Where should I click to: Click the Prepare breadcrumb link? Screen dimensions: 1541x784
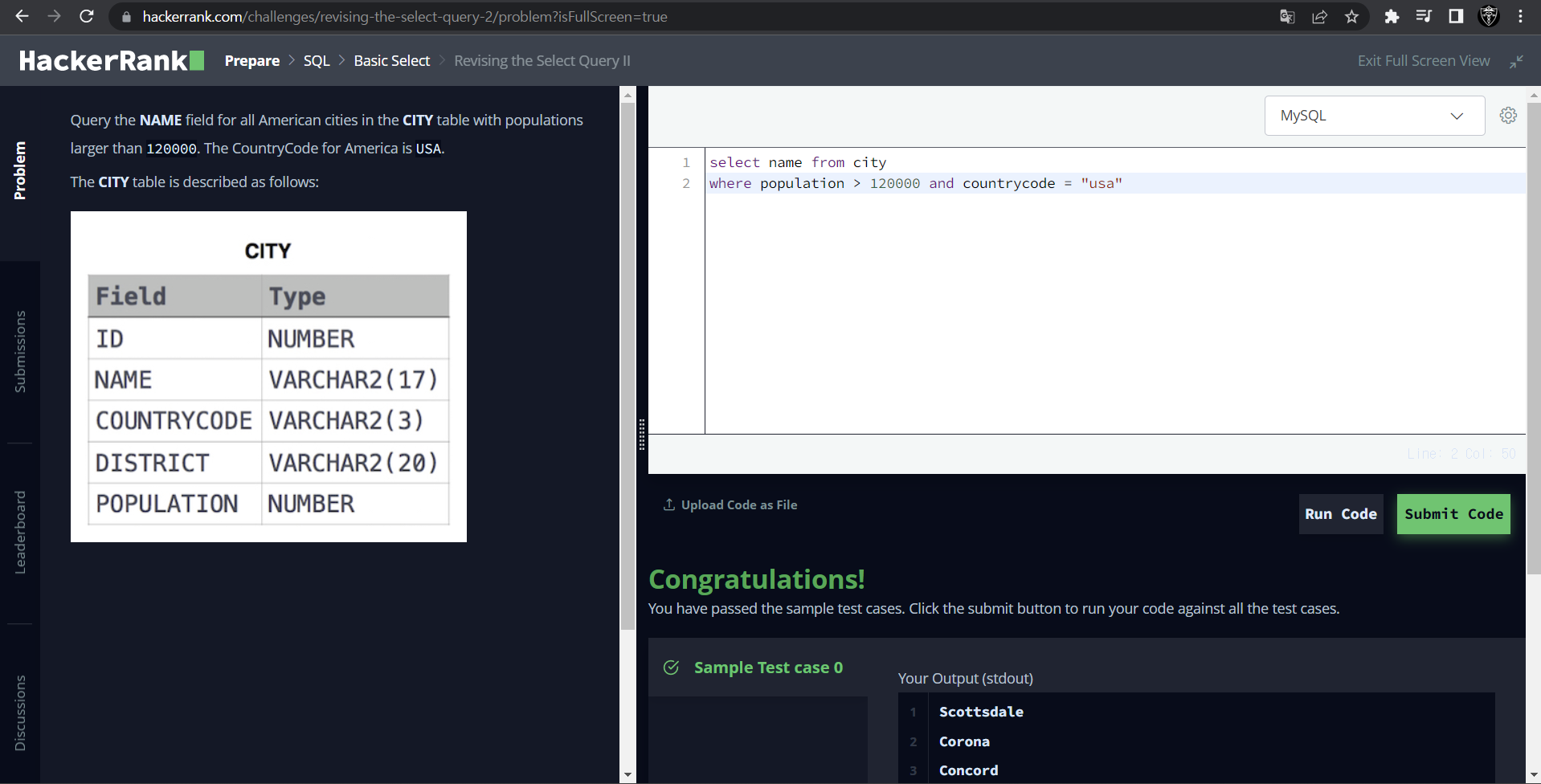point(252,61)
